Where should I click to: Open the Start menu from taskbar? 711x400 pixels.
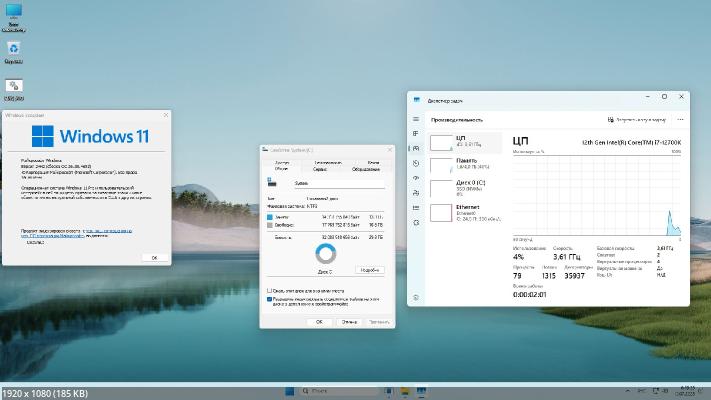[290, 391]
